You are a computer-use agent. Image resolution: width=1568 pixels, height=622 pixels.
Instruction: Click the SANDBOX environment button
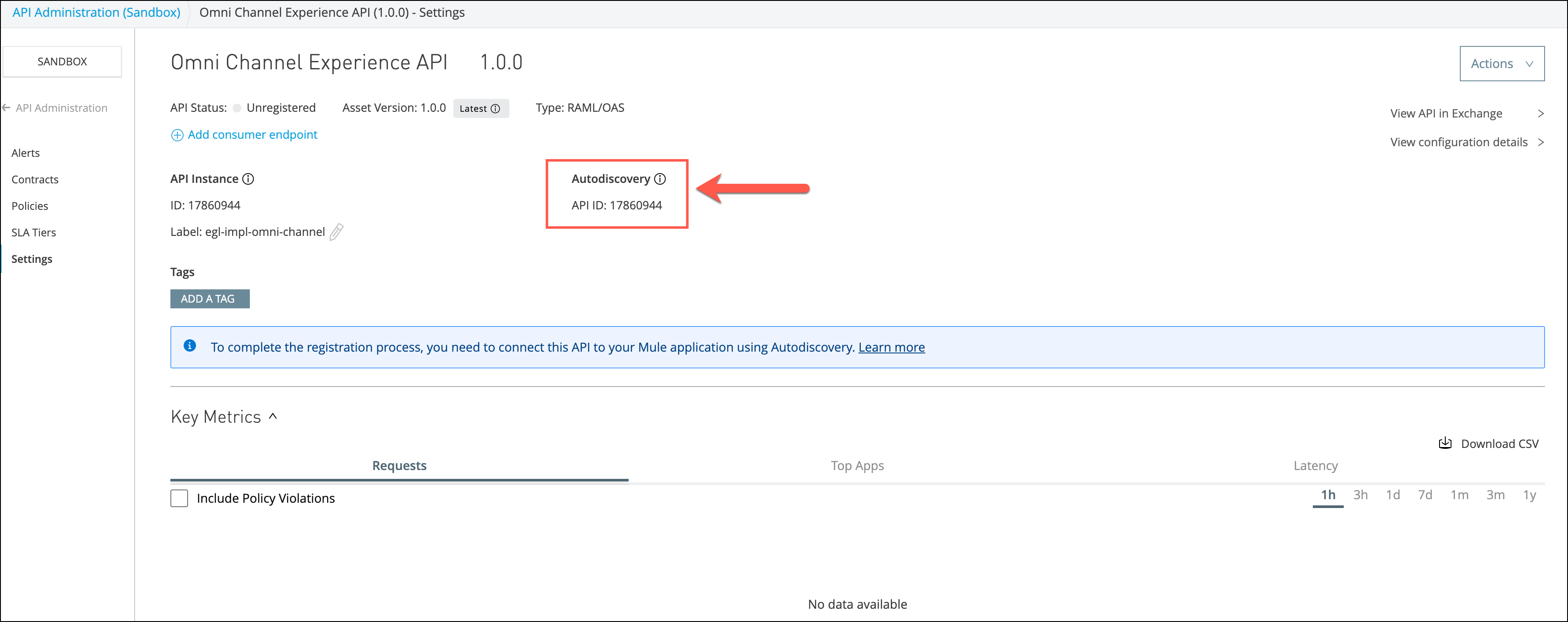[x=62, y=61]
